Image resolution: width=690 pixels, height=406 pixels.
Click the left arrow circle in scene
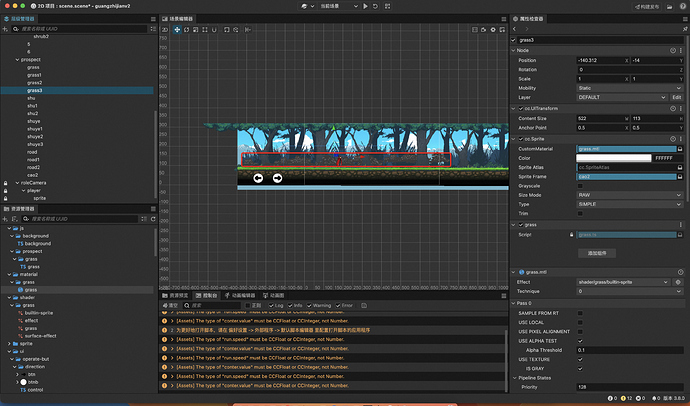(x=258, y=178)
